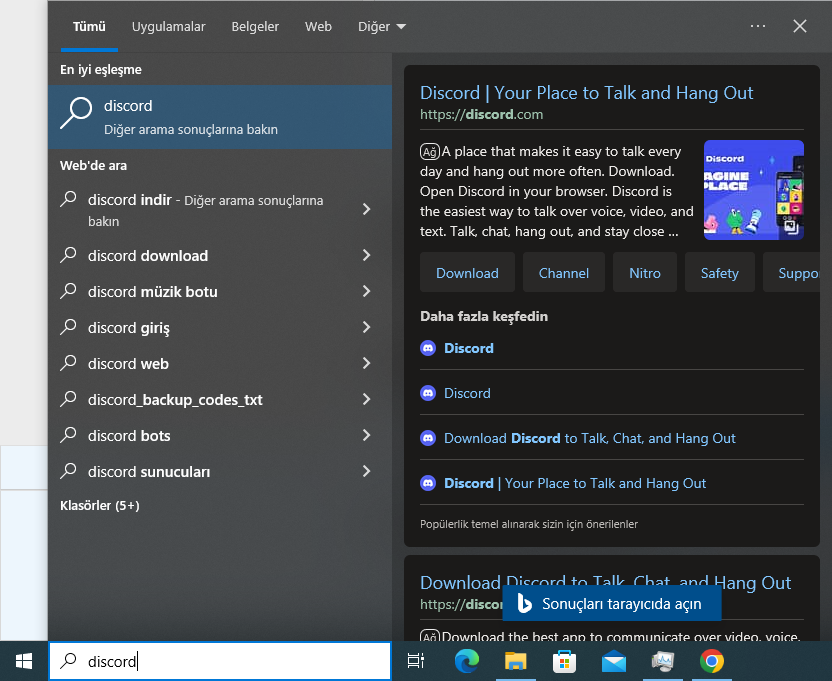Viewport: 832px width, 681px height.
Task: Click the Channel quick link button
Action: [x=564, y=273]
